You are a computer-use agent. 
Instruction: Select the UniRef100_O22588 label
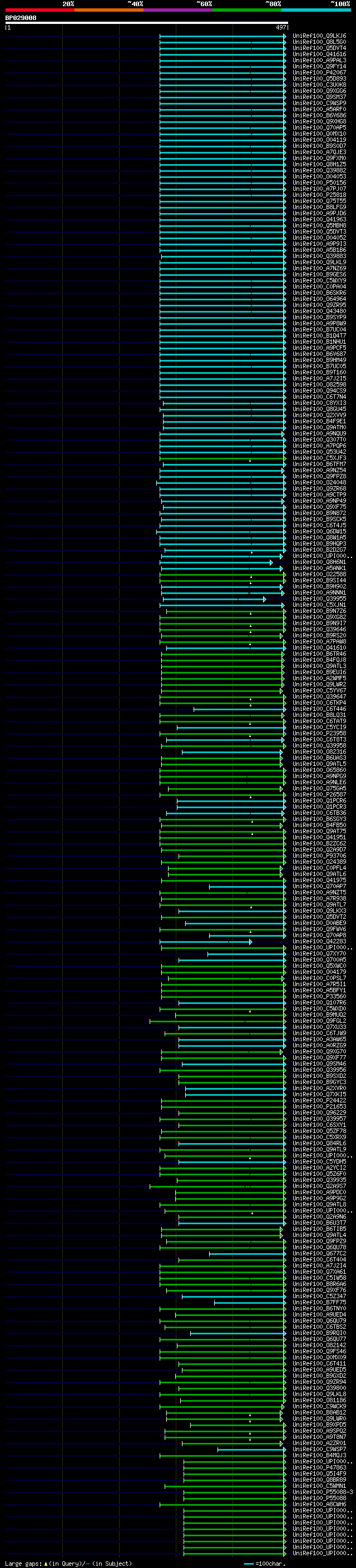[319, 574]
